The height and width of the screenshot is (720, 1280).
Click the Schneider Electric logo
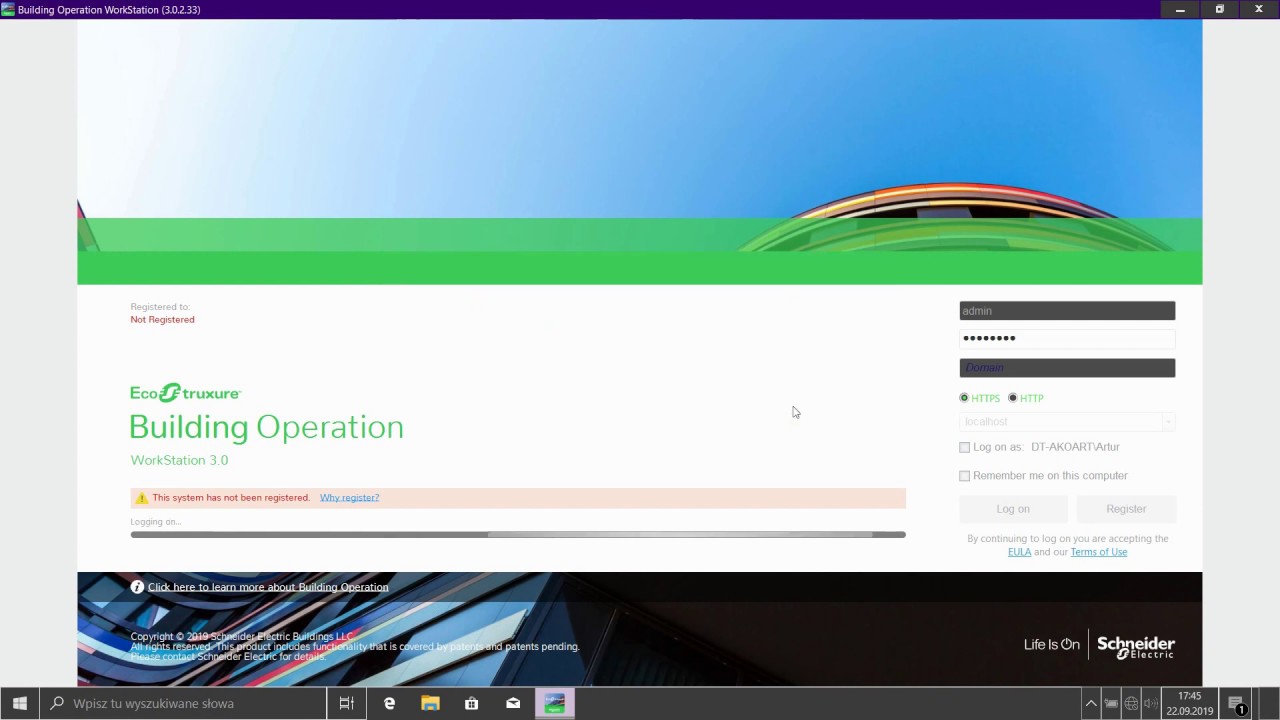[1136, 647]
